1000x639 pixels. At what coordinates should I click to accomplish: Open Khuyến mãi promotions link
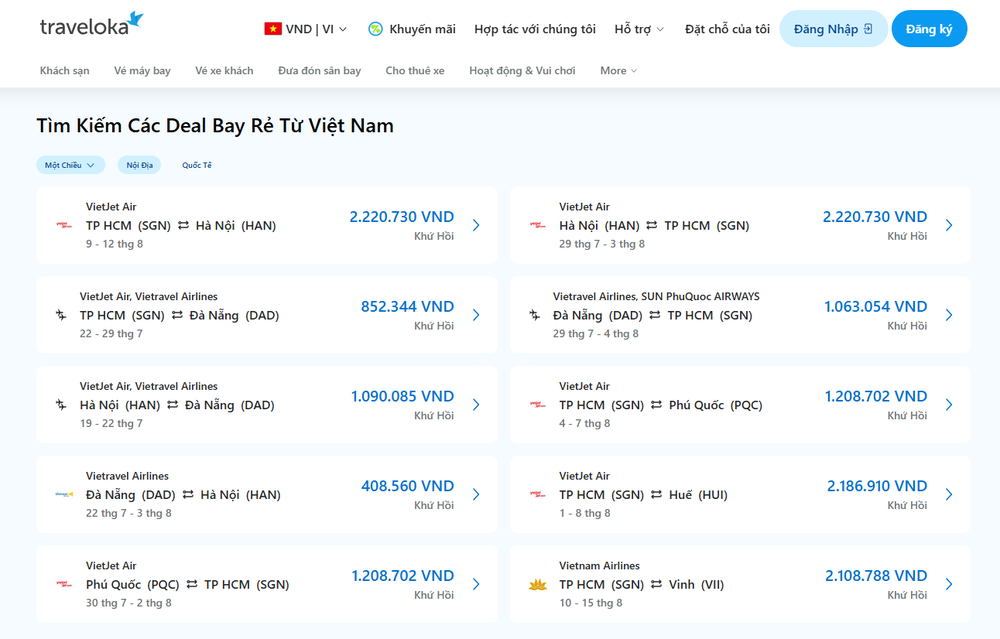pos(412,29)
